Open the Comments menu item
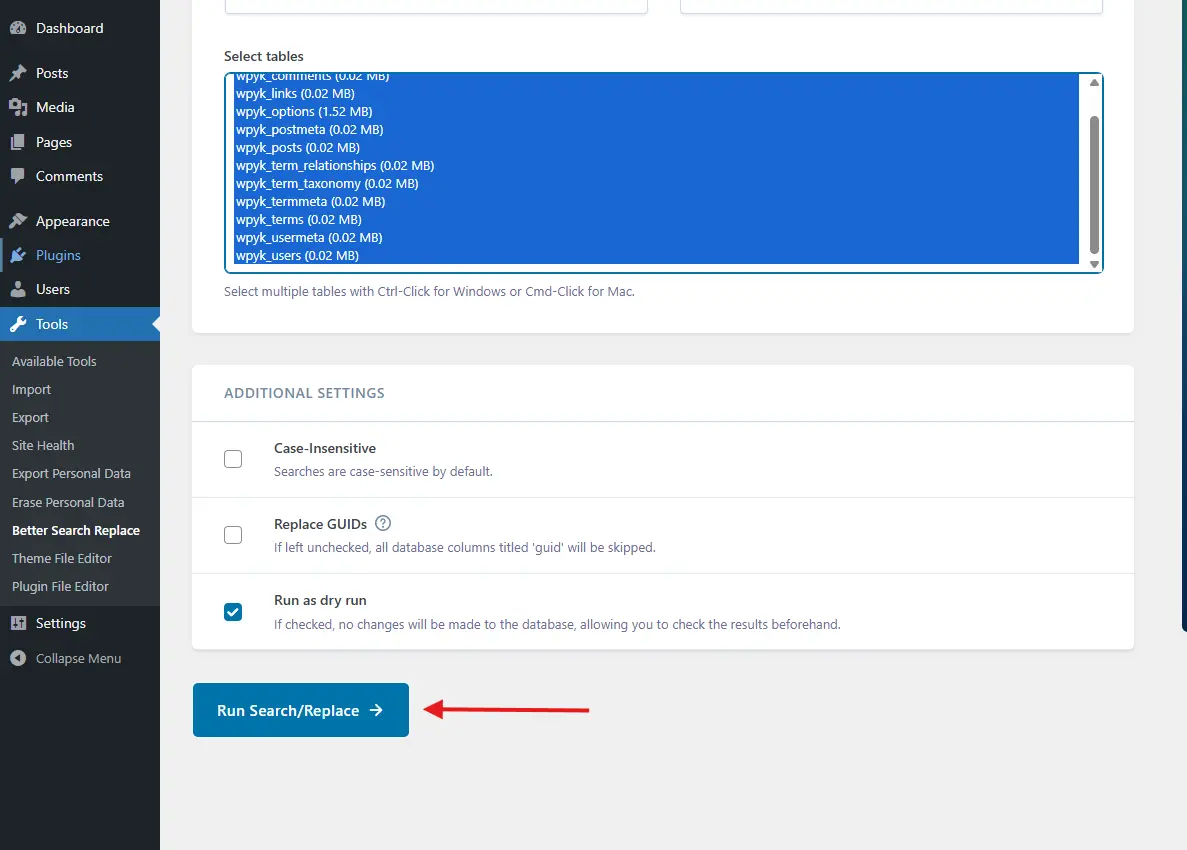The image size is (1187, 850). pyautogui.click(x=79, y=176)
